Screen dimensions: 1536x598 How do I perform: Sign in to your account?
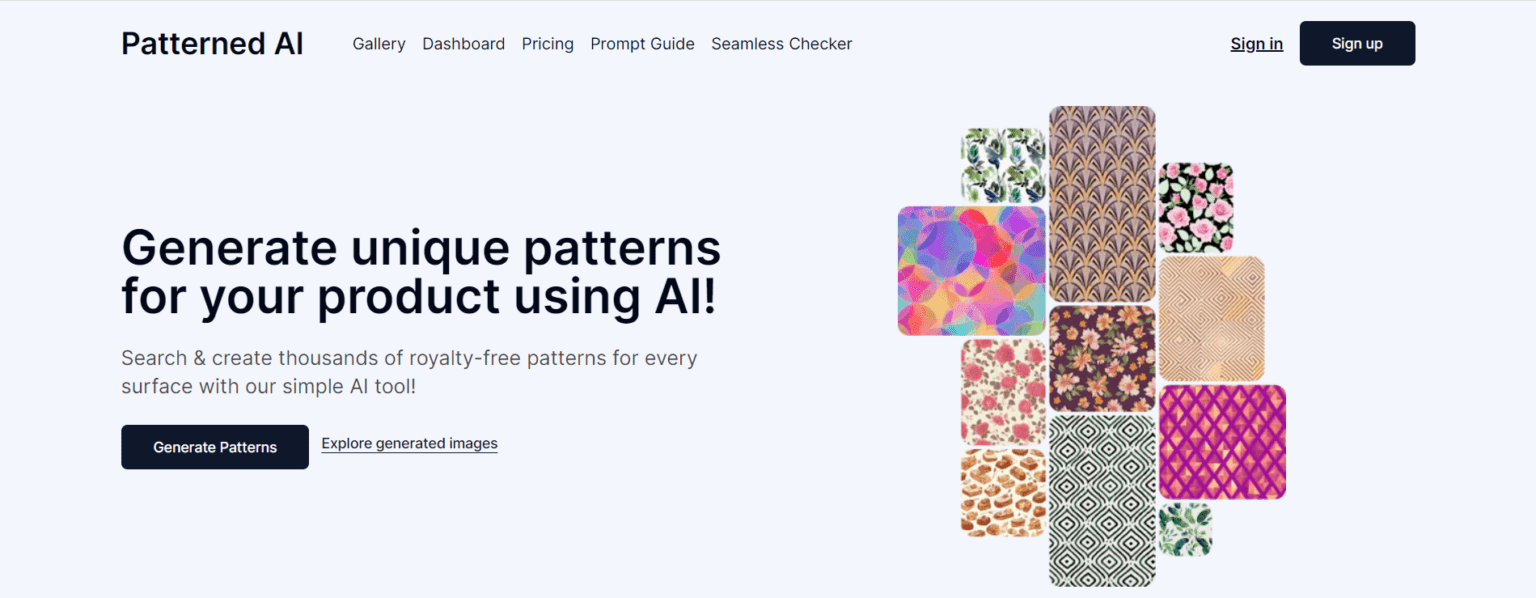point(1256,43)
